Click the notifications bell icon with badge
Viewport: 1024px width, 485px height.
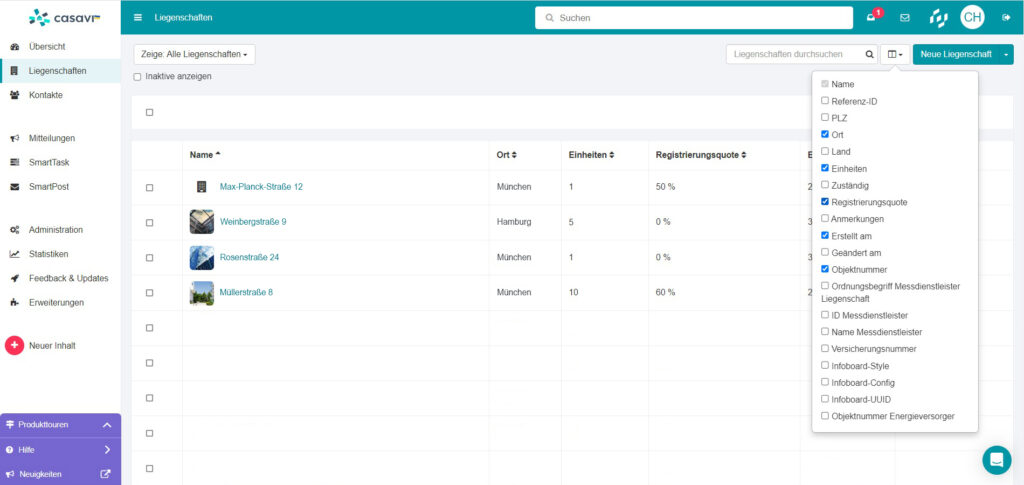coord(872,17)
